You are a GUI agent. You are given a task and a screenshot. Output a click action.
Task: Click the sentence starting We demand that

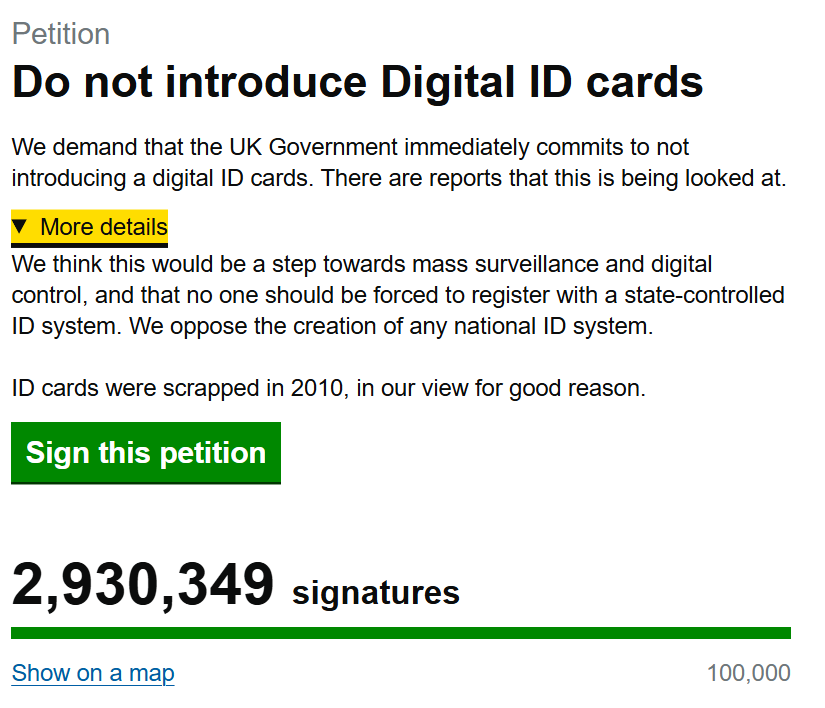(x=350, y=148)
